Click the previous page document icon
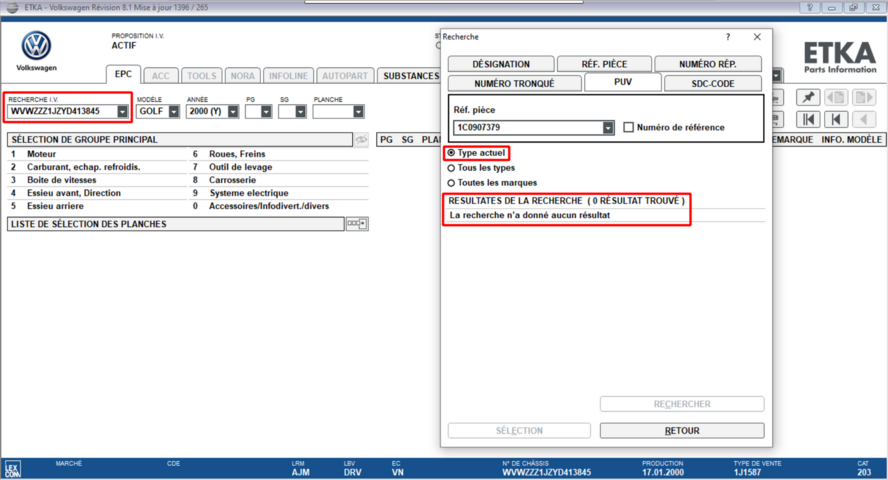The image size is (888, 480). point(836,97)
